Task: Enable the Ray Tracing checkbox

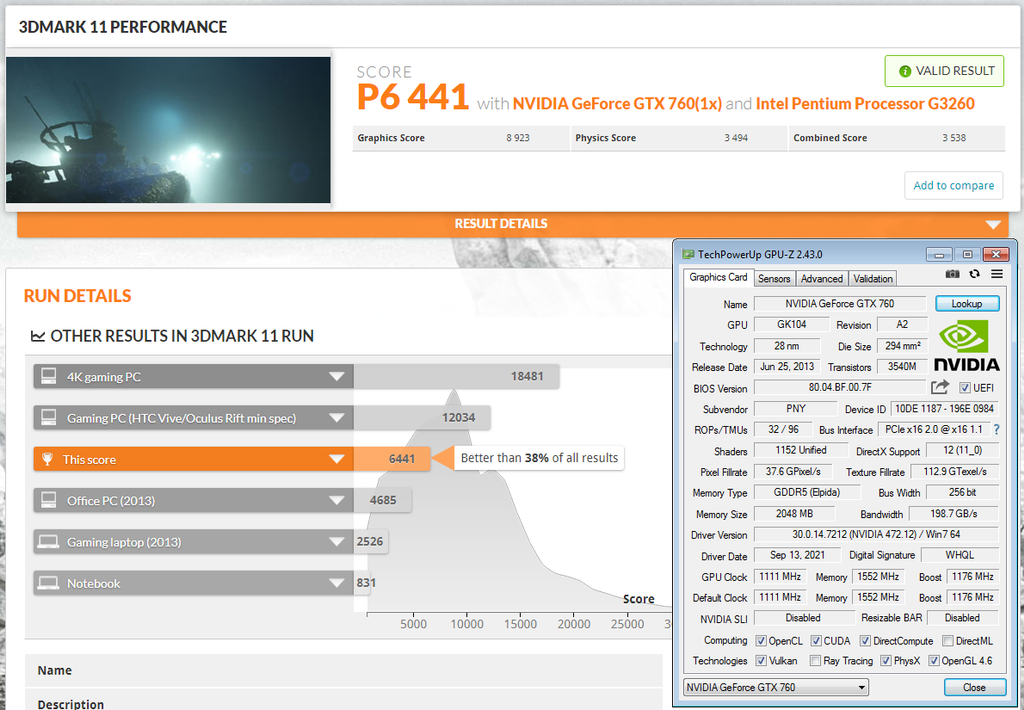Action: pyautogui.click(x=816, y=661)
